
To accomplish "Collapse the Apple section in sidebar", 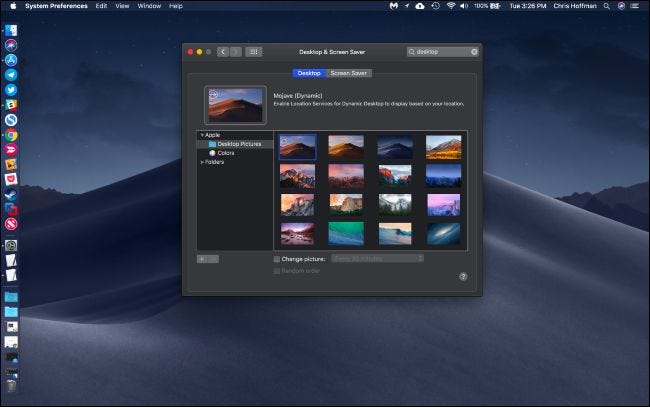I will [201, 134].
